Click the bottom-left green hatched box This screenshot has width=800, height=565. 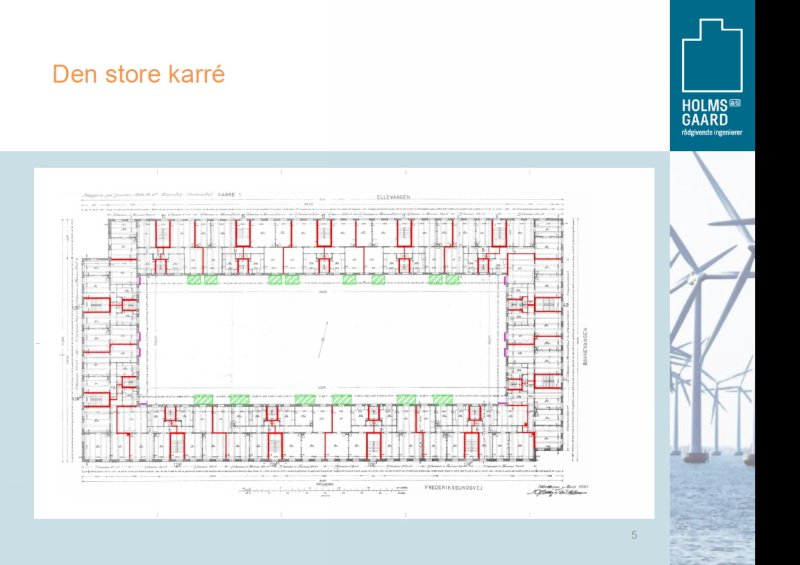pos(203,399)
